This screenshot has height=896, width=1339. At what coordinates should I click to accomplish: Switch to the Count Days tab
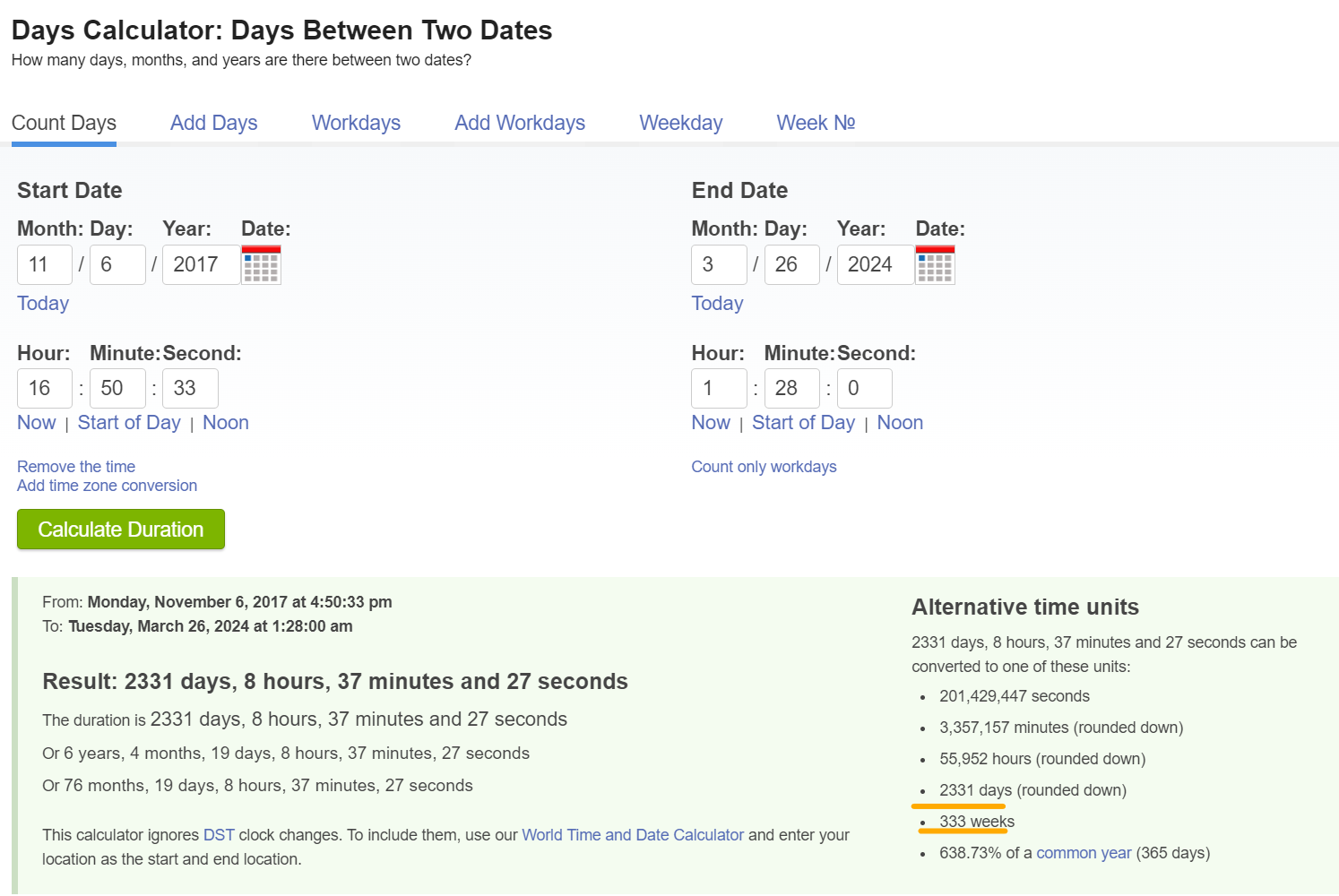[x=64, y=123]
